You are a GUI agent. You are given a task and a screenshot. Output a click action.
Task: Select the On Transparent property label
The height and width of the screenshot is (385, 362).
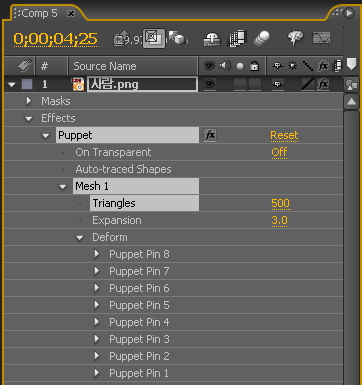click(x=113, y=152)
